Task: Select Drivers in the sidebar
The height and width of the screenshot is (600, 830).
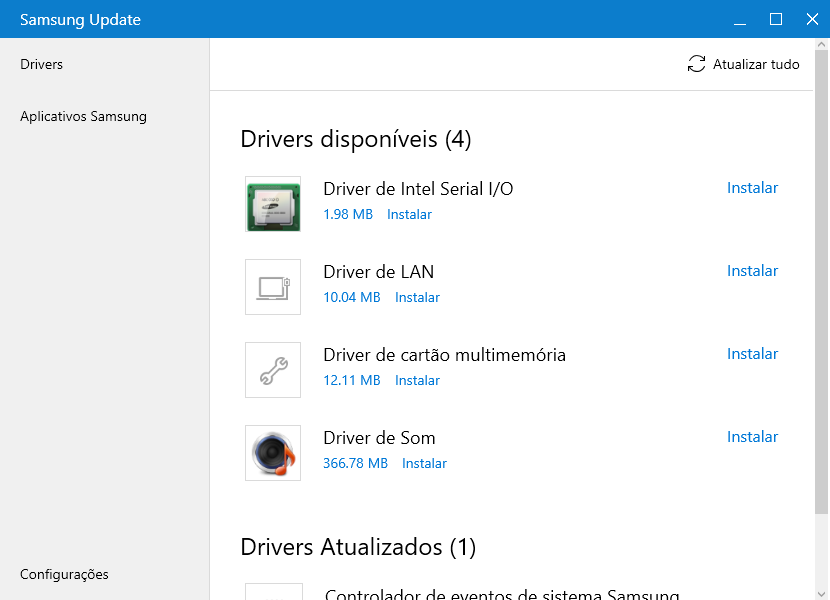Action: pos(41,63)
